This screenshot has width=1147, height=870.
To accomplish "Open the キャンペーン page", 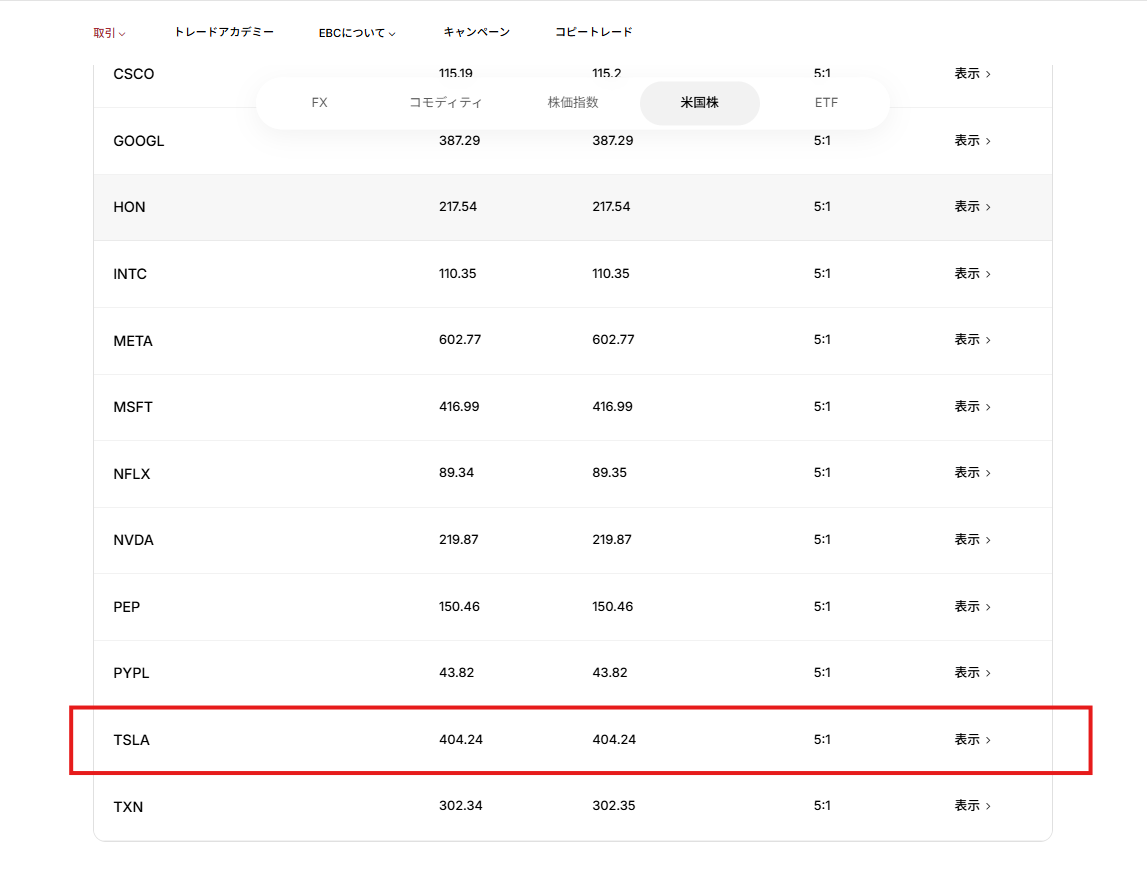I will point(476,32).
